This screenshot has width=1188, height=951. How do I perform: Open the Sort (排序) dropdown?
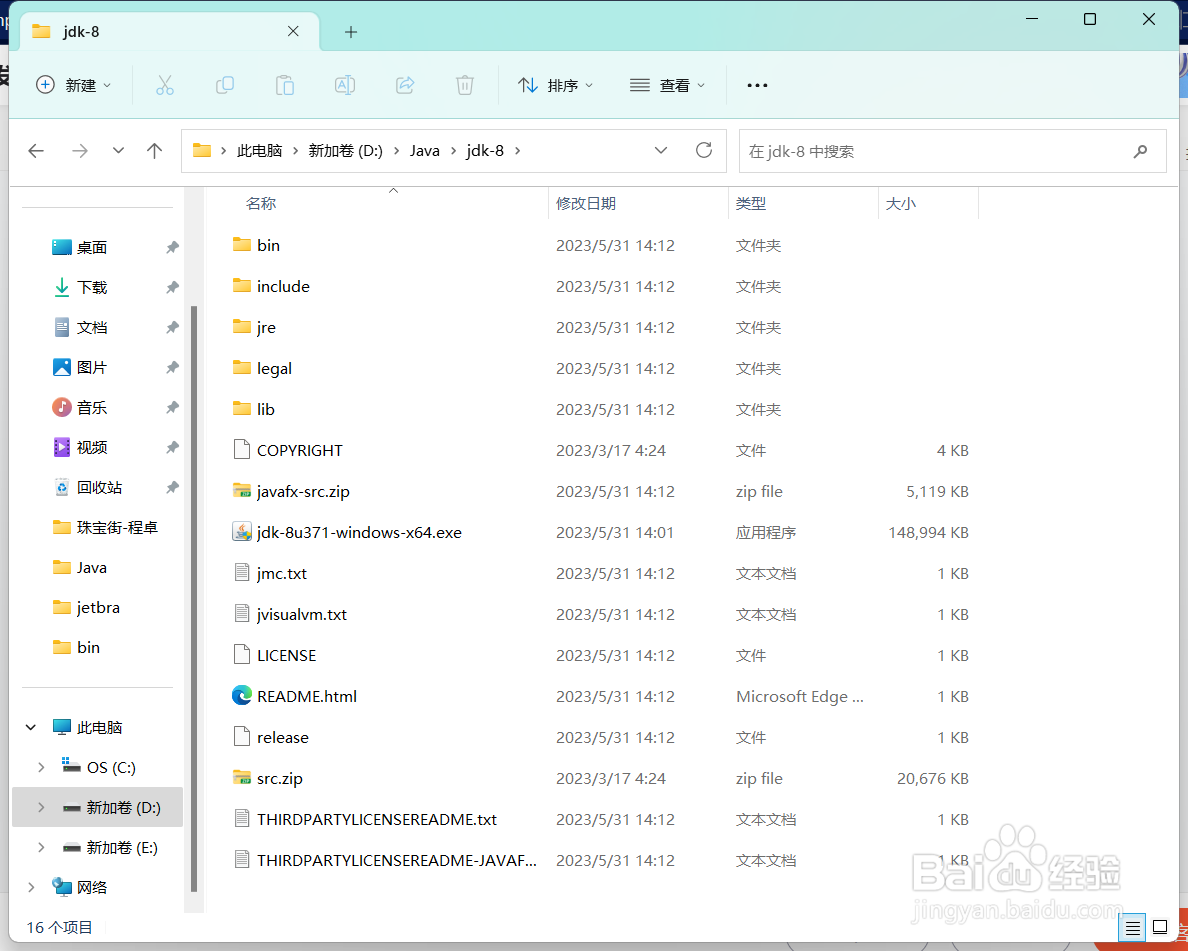click(x=555, y=85)
